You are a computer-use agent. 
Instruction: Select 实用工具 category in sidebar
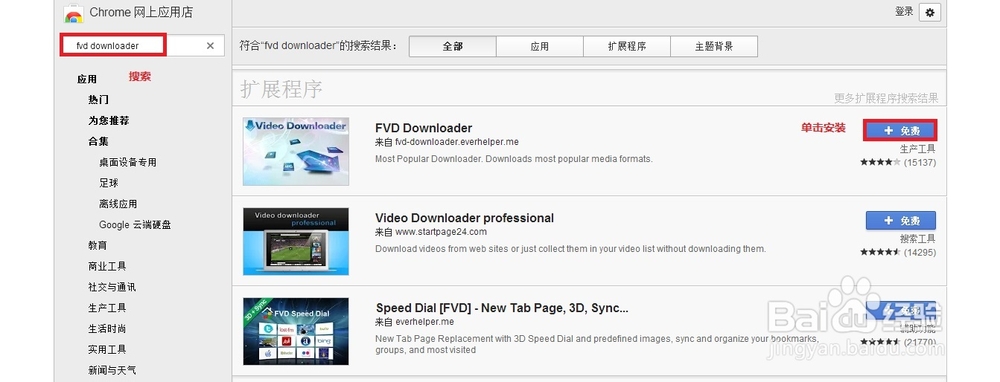[107, 350]
